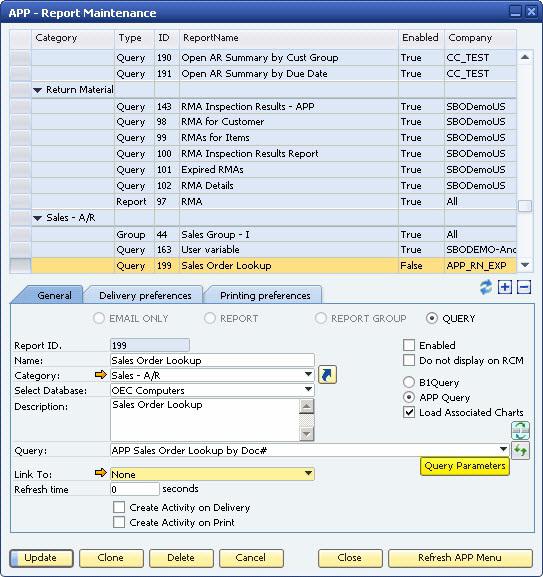The width and height of the screenshot is (543, 577).
Task: Switch to Printing preferences tab
Action: (x=265, y=295)
